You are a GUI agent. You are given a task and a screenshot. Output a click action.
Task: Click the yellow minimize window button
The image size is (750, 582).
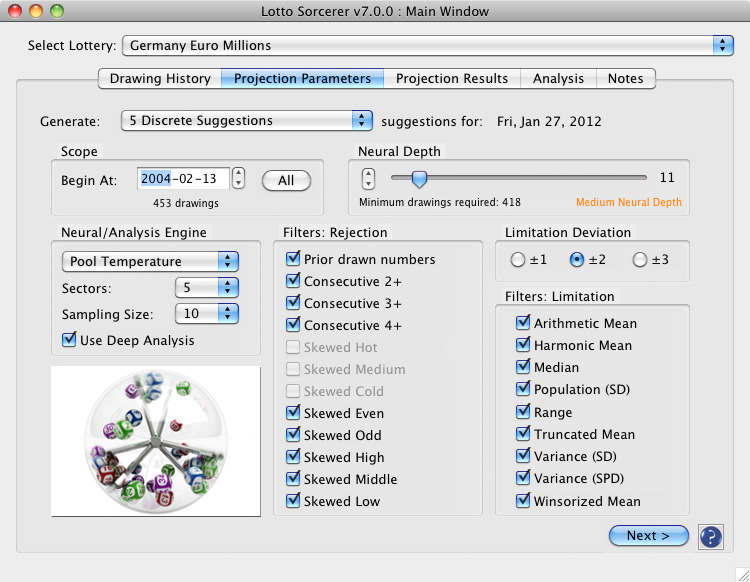pyautogui.click(x=36, y=11)
